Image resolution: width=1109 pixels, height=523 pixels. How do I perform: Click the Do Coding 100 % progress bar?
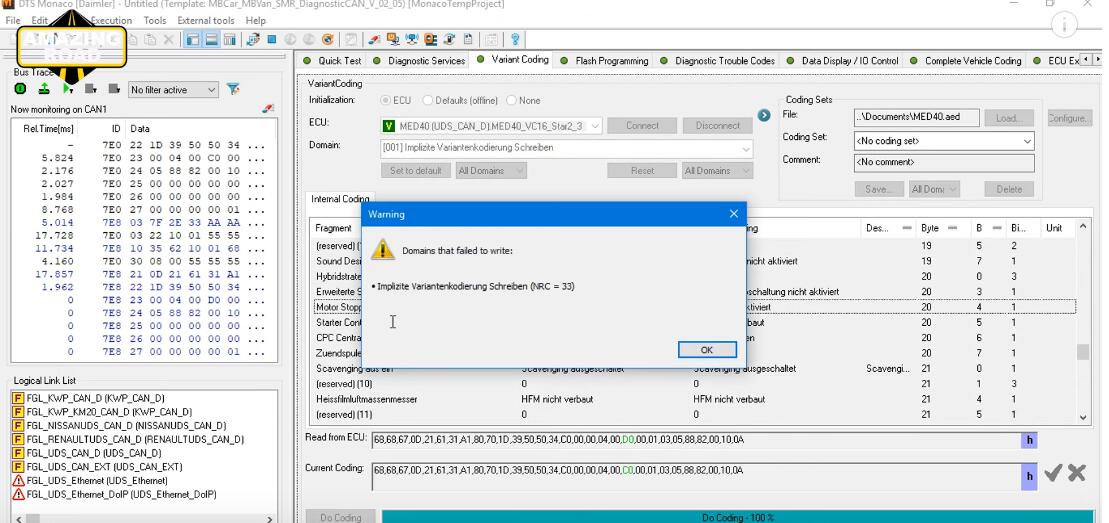click(738, 517)
